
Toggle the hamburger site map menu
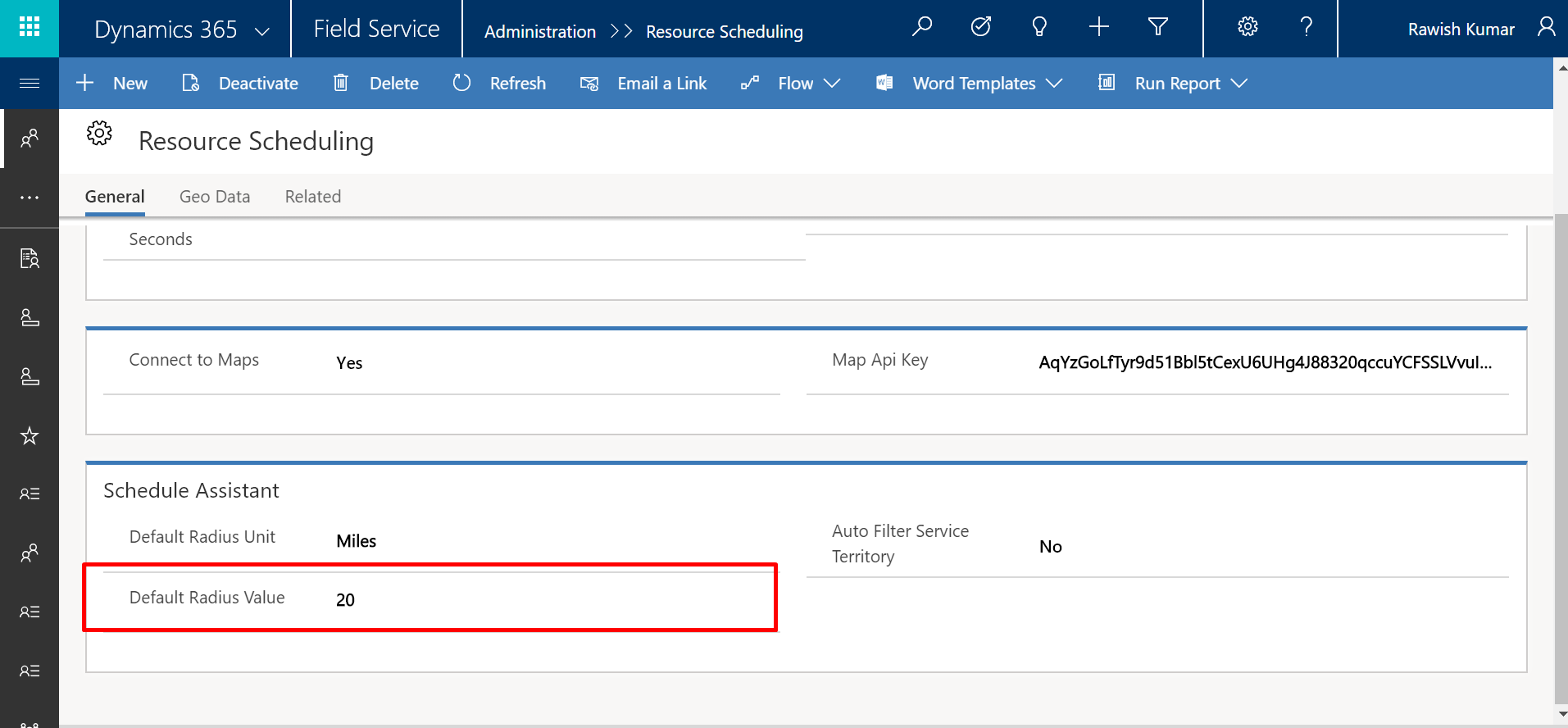pyautogui.click(x=30, y=83)
